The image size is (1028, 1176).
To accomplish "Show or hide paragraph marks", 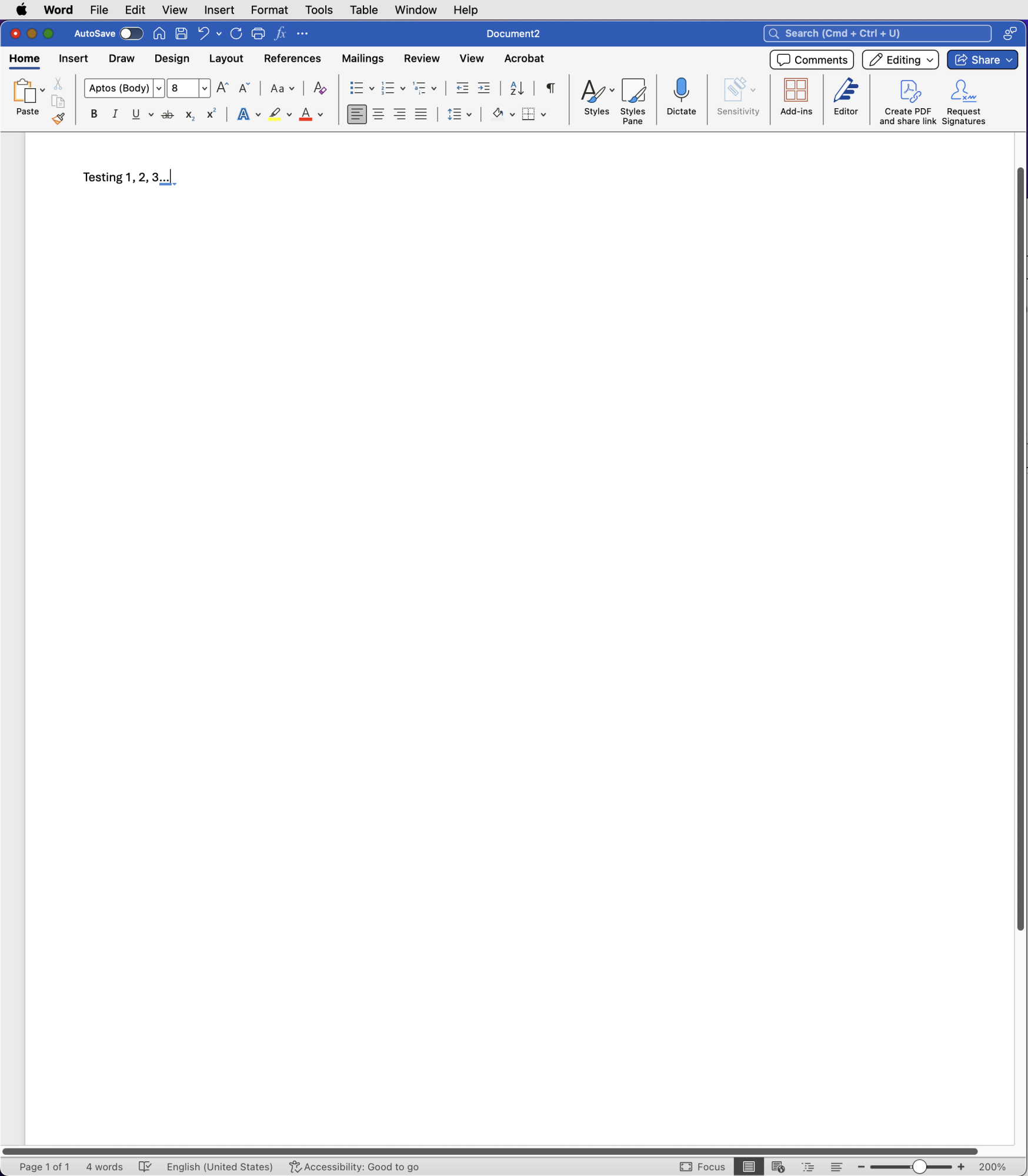I will click(x=550, y=88).
